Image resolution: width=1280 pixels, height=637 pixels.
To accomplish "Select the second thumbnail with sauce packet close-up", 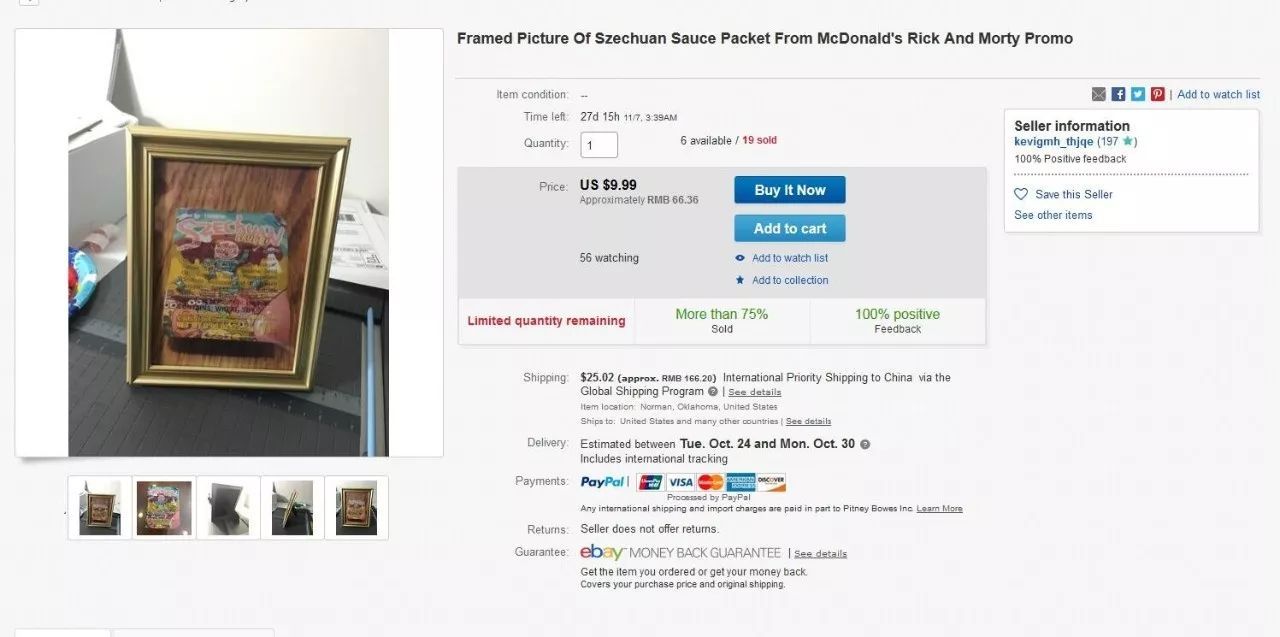I will click(164, 508).
